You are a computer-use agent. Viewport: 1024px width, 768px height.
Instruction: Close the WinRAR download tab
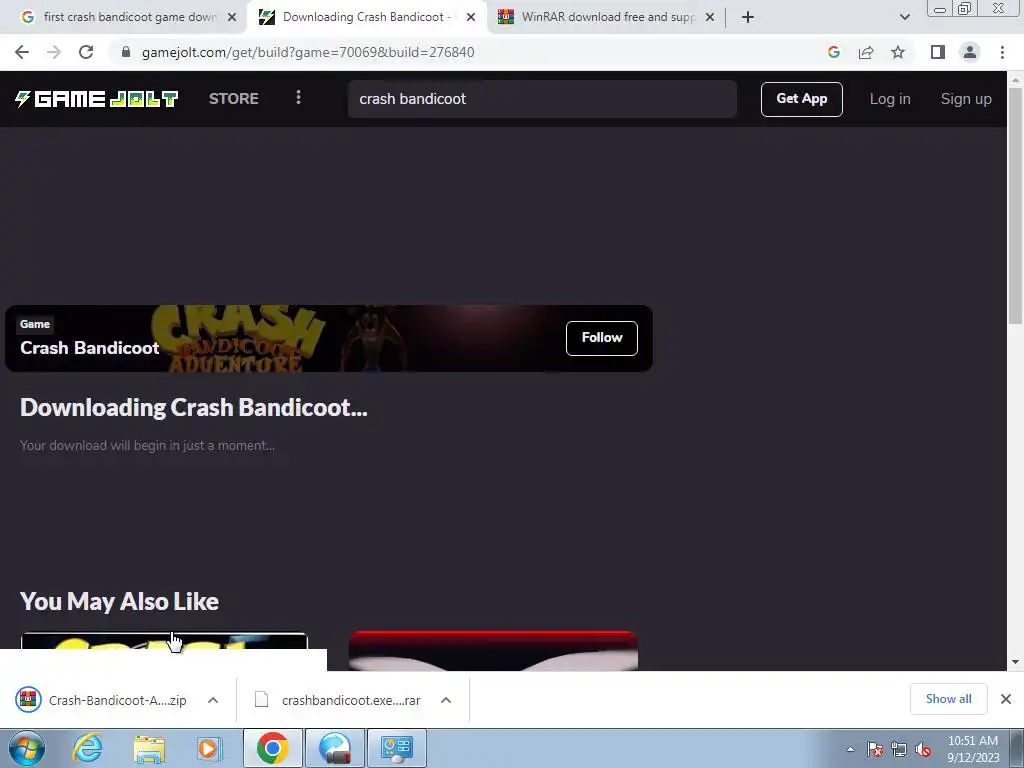(710, 17)
